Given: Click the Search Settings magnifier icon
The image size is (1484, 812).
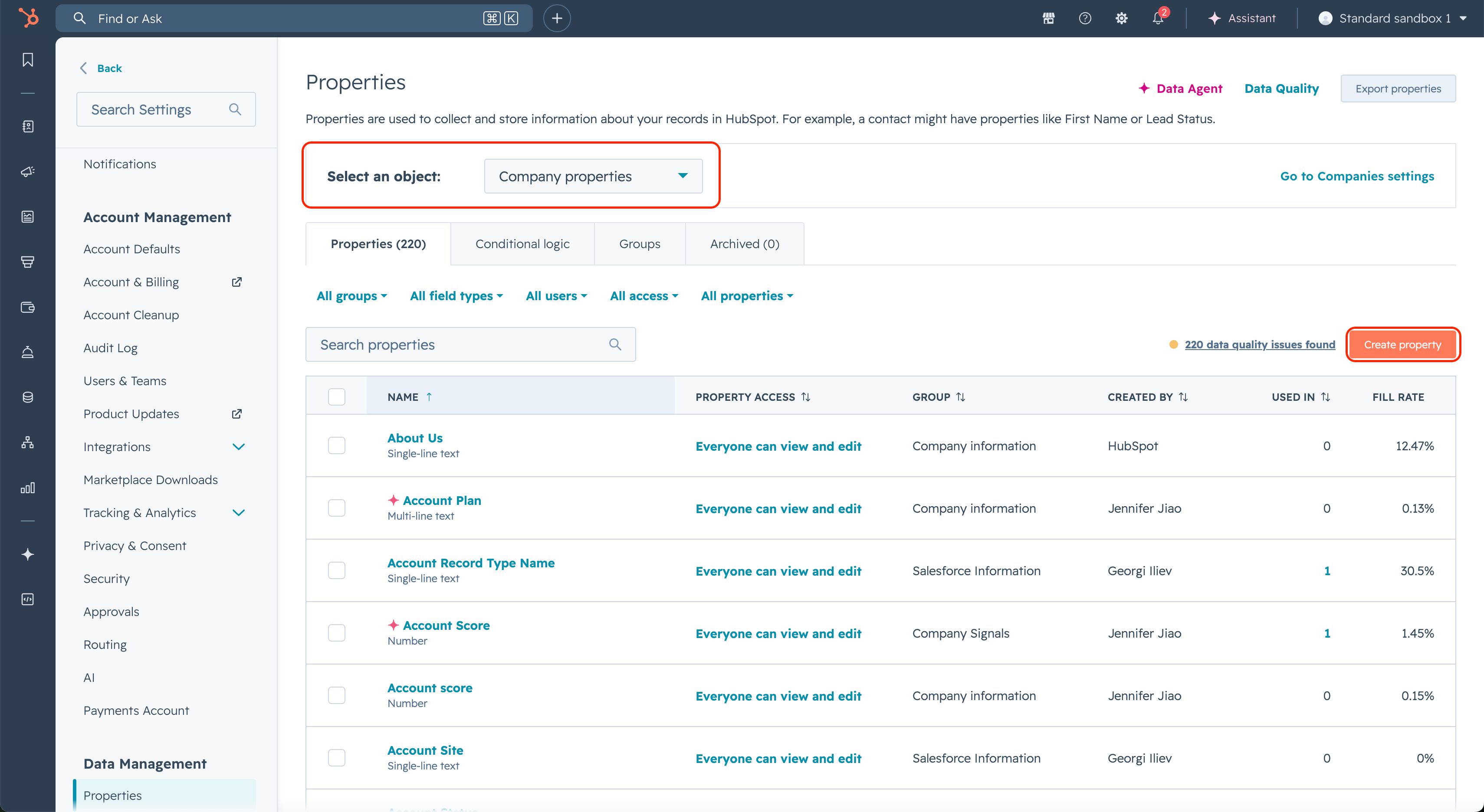Looking at the screenshot, I should (235, 109).
